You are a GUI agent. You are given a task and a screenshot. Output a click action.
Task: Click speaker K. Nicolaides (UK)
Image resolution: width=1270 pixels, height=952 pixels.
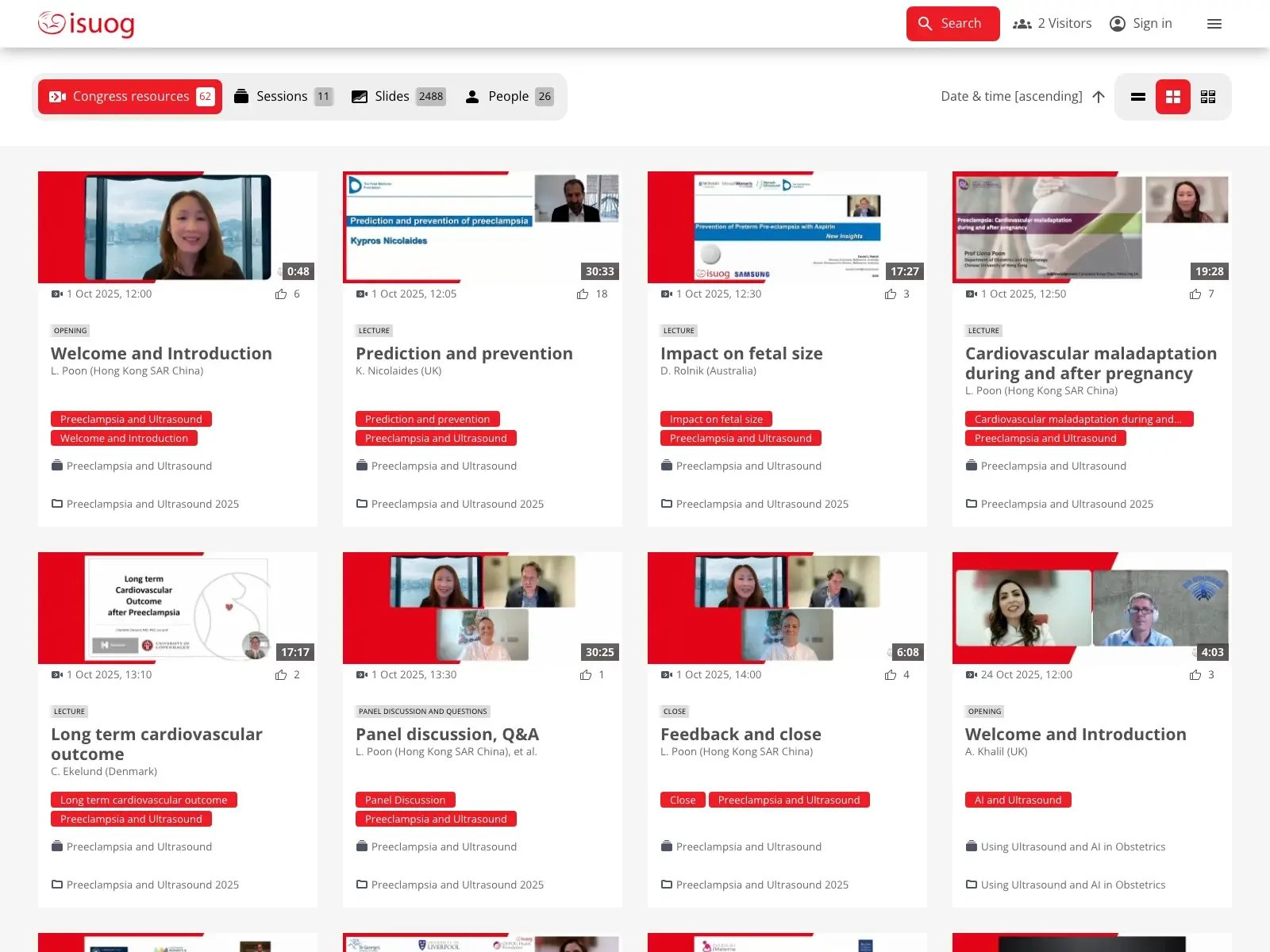(x=398, y=371)
